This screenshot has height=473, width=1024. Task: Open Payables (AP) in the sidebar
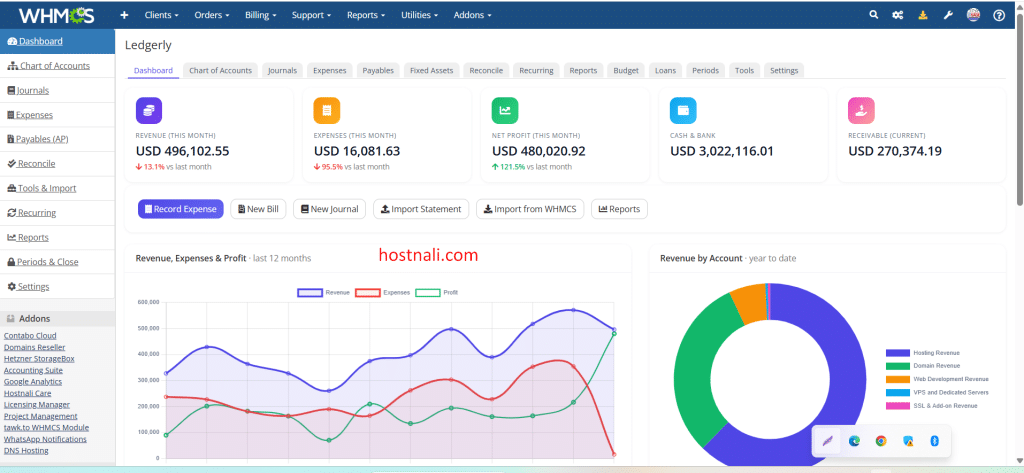(57, 139)
